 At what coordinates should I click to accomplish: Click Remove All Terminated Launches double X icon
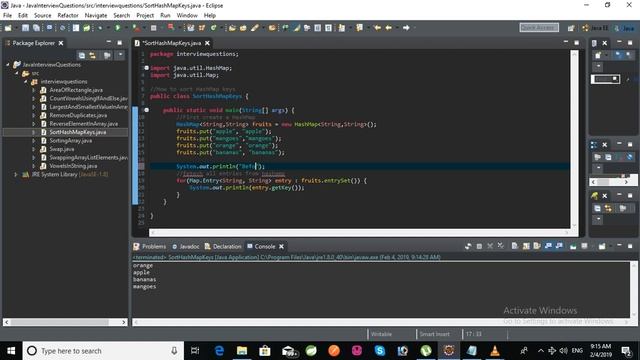click(x=500, y=246)
